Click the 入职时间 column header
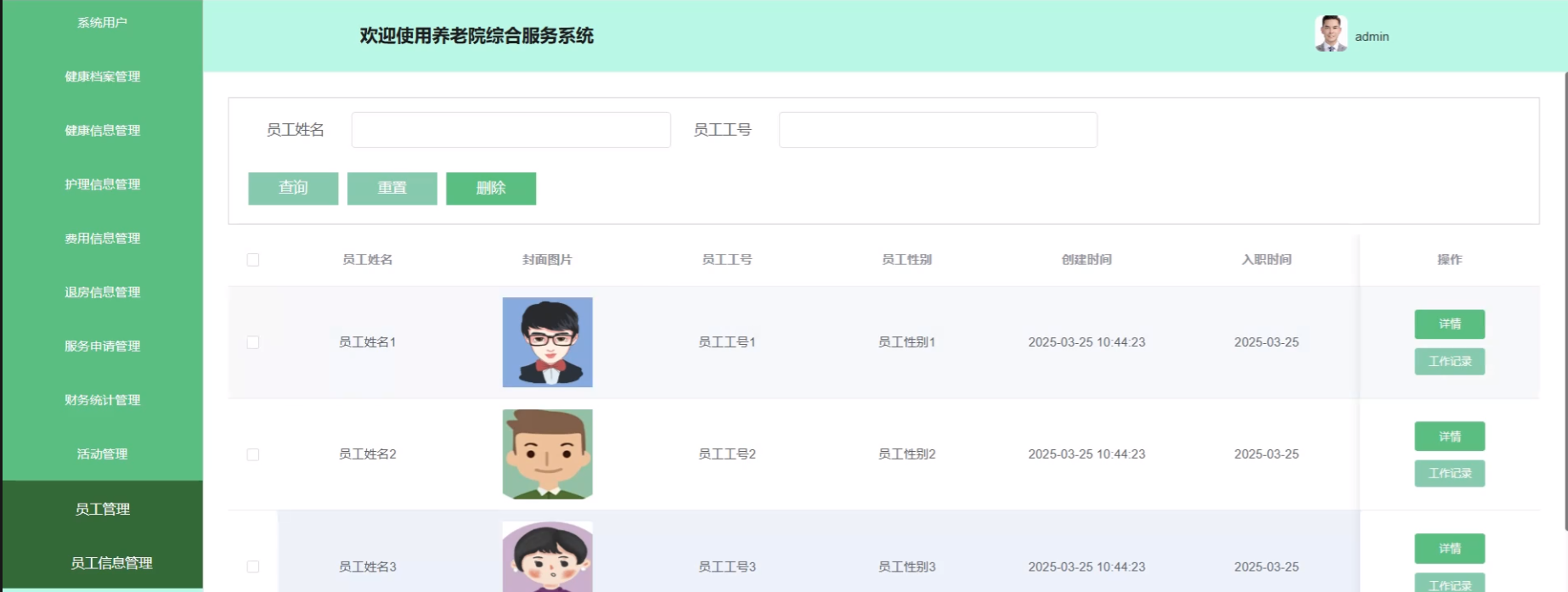The height and width of the screenshot is (592, 1568). (x=1266, y=260)
